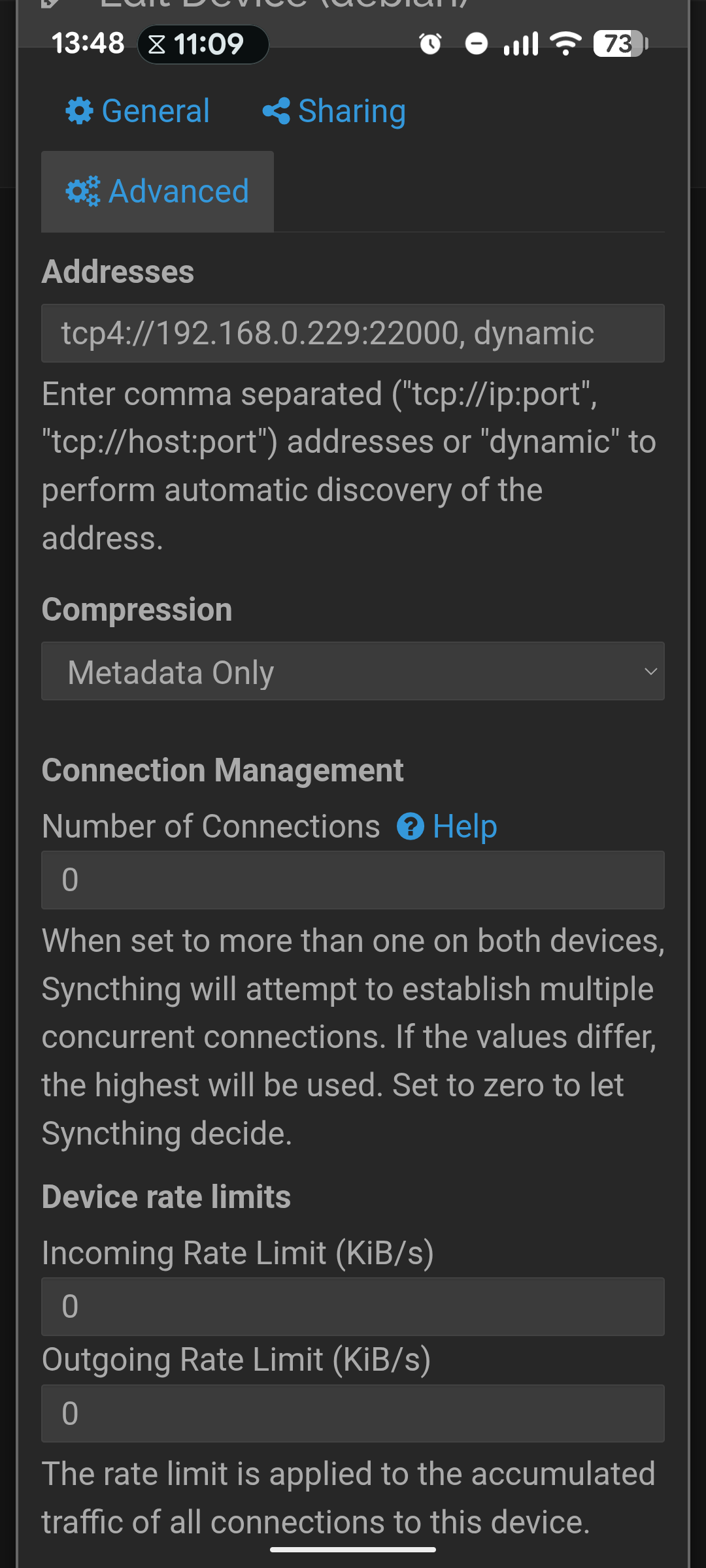Click the Advanced tab gears icon
The width and height of the screenshot is (706, 1568).
coord(83,191)
